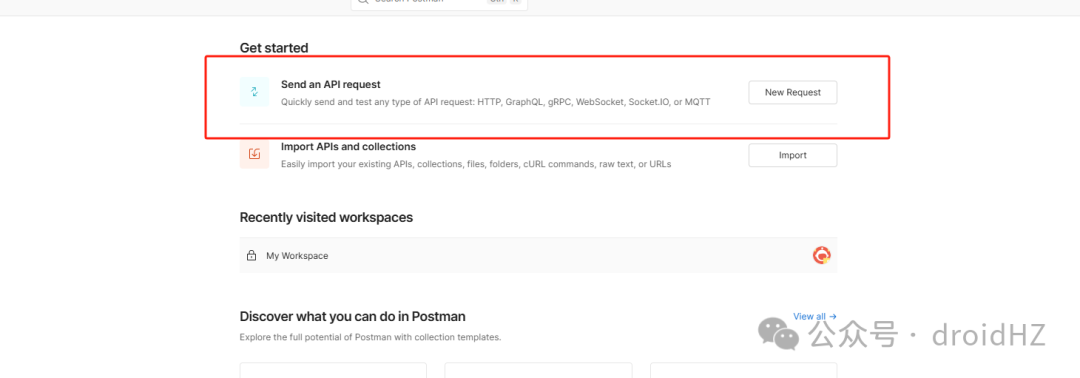Click the lock icon beside My Workspace
This screenshot has height=378, width=1080.
(x=251, y=255)
